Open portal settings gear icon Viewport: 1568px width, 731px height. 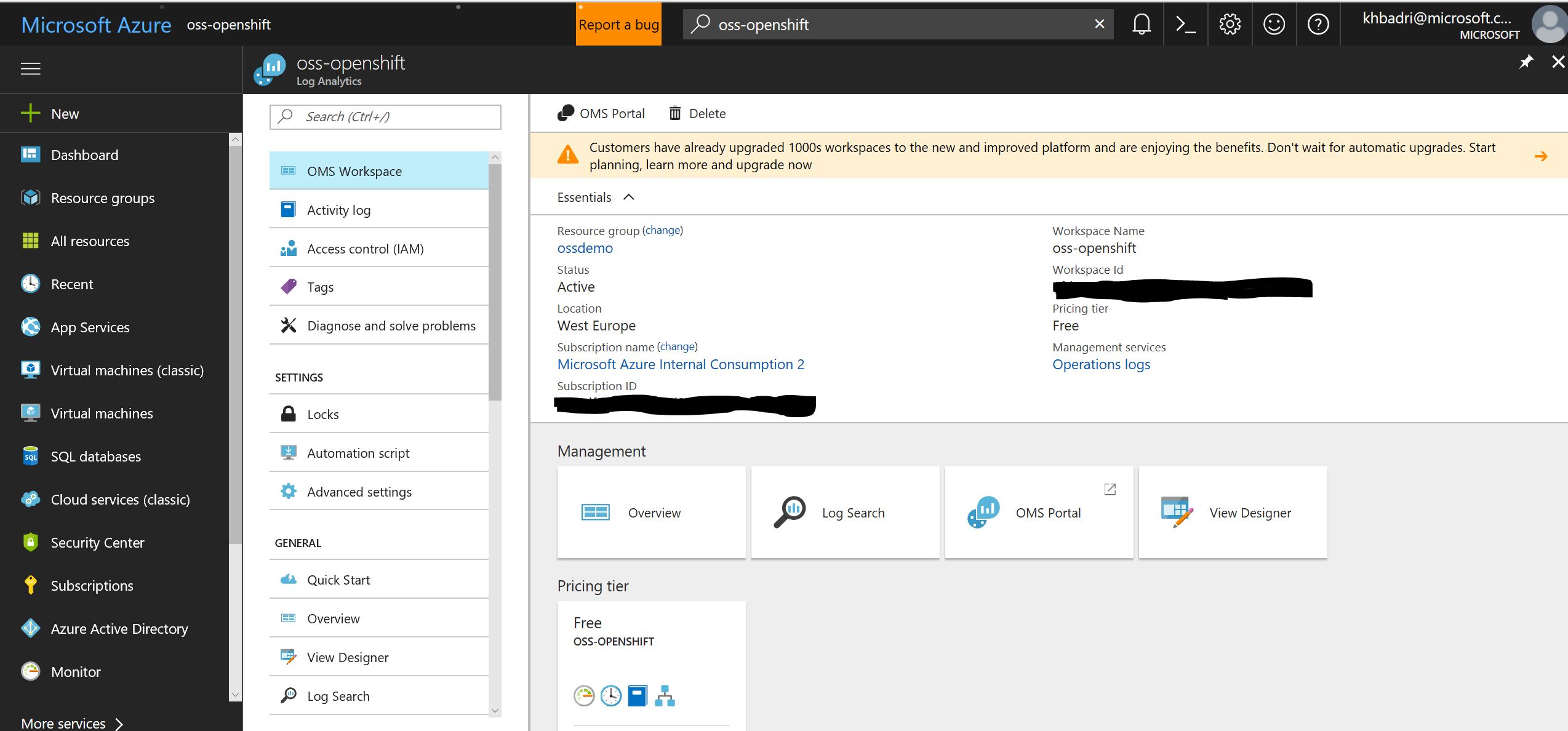click(x=1230, y=25)
